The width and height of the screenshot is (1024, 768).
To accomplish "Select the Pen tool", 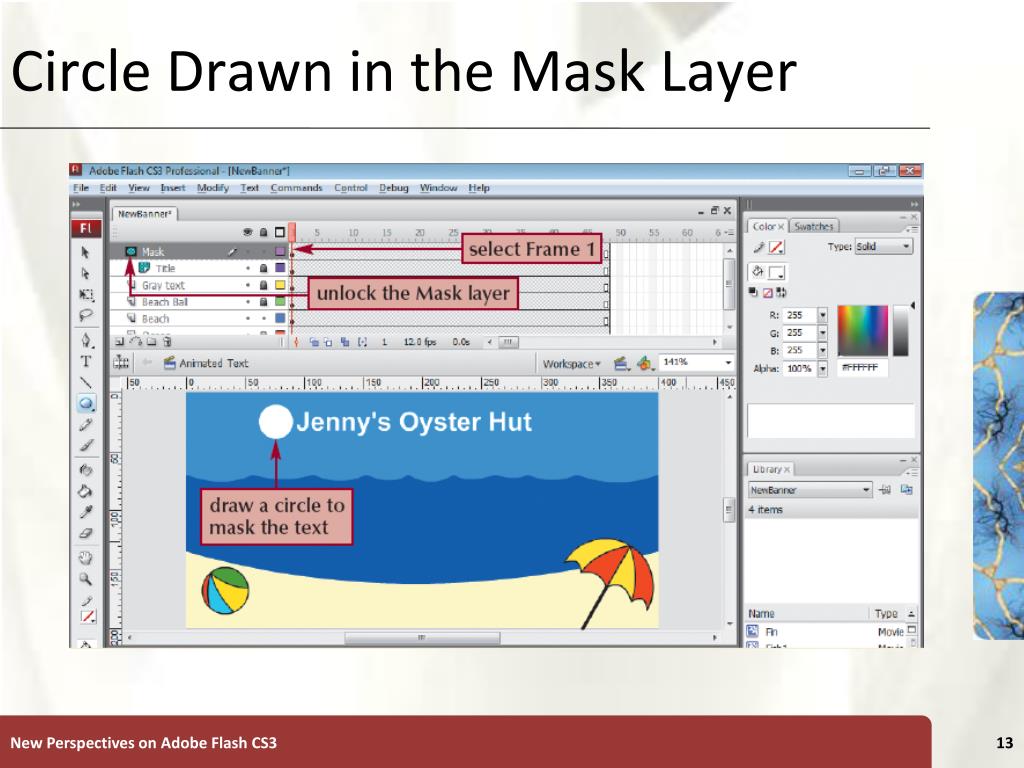I will [86, 340].
